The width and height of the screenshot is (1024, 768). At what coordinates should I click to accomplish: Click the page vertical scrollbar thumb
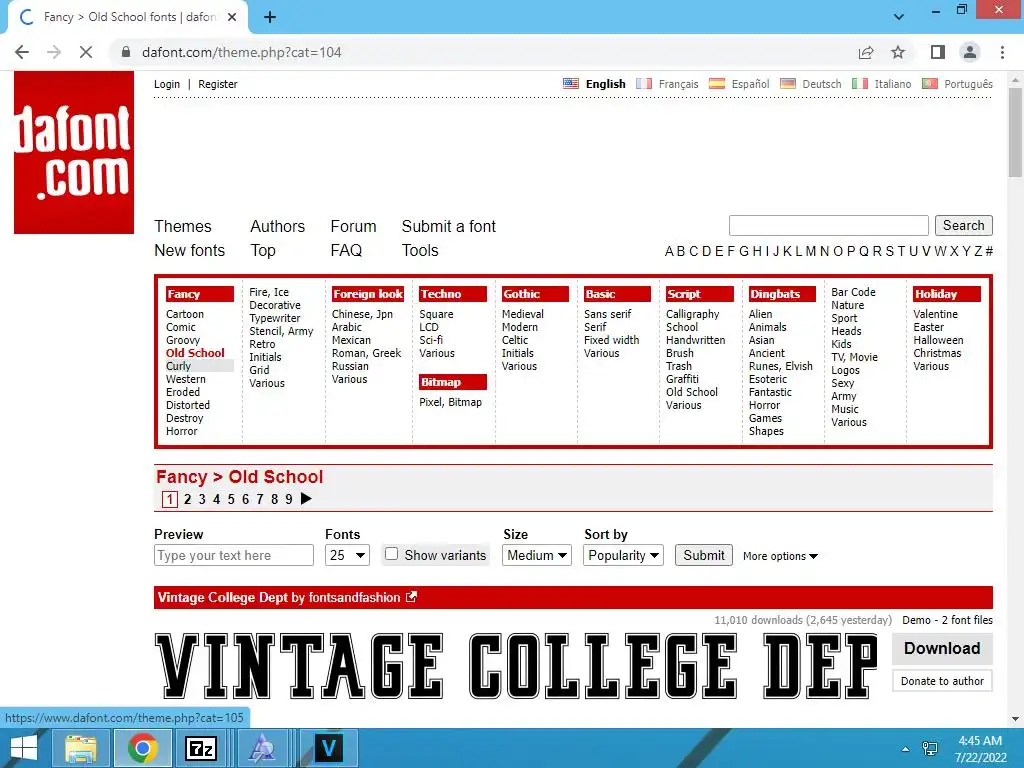1015,132
